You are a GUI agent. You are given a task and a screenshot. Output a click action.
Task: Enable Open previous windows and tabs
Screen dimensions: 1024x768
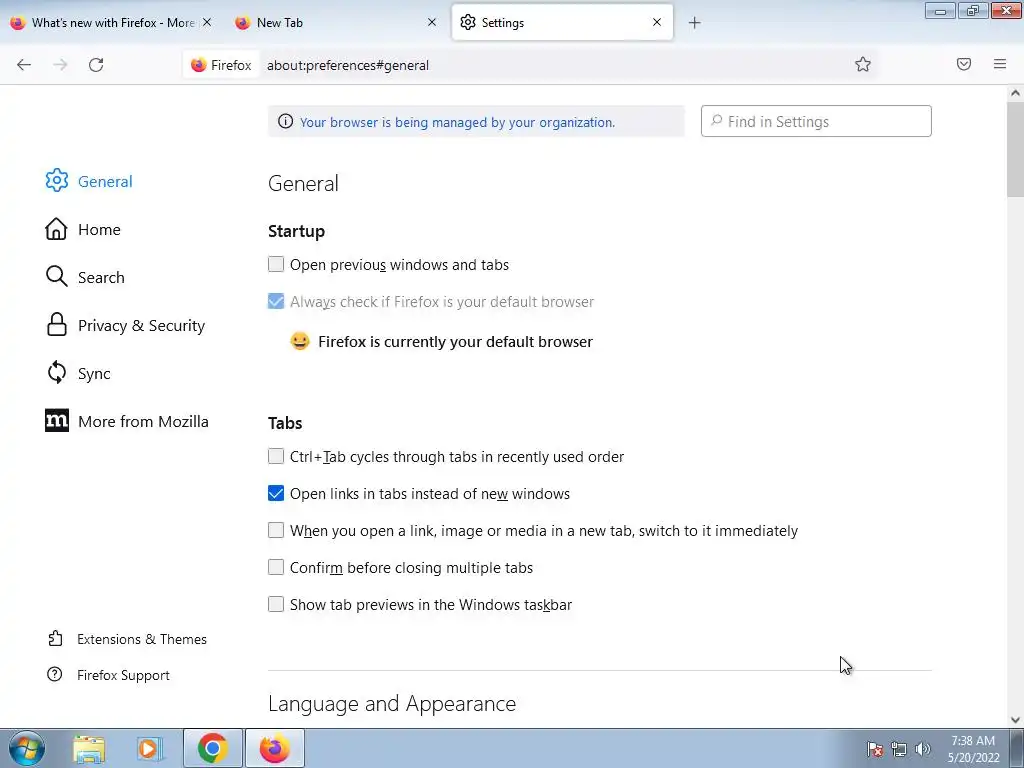(276, 264)
